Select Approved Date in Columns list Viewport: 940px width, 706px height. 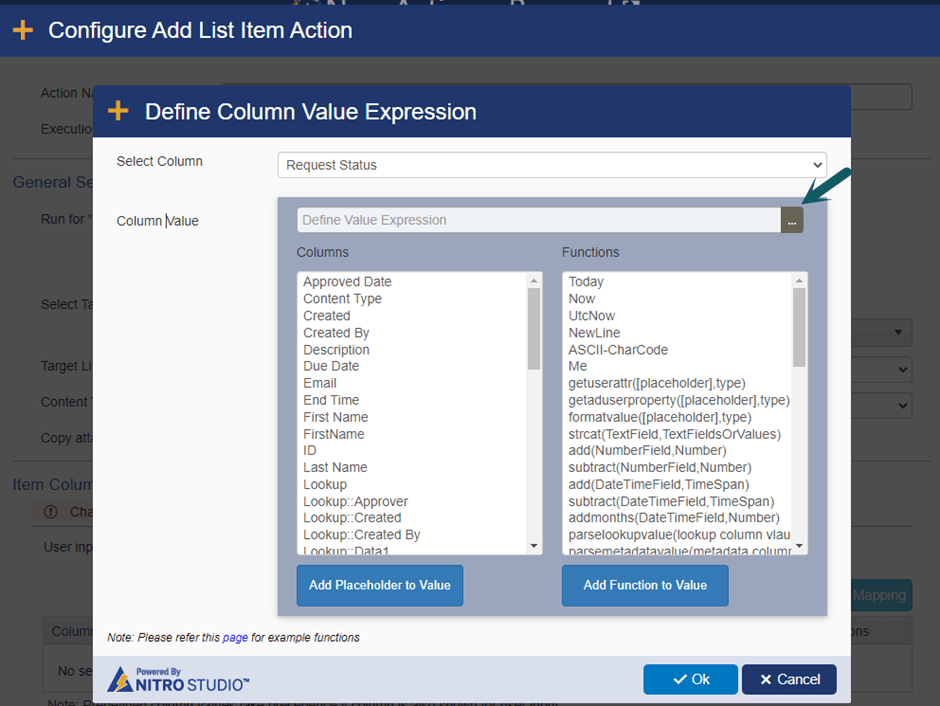[x=347, y=282]
